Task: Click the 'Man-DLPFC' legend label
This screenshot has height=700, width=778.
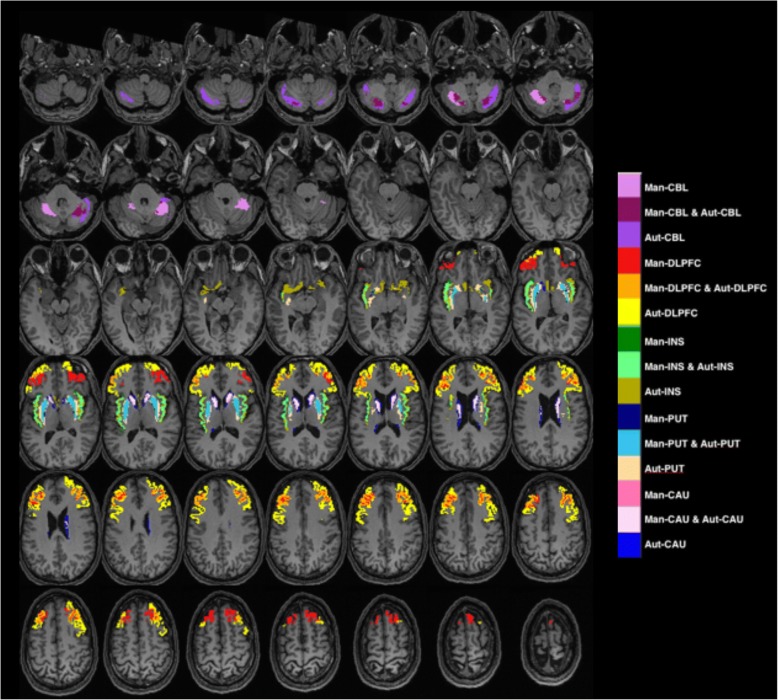Action: [x=672, y=263]
